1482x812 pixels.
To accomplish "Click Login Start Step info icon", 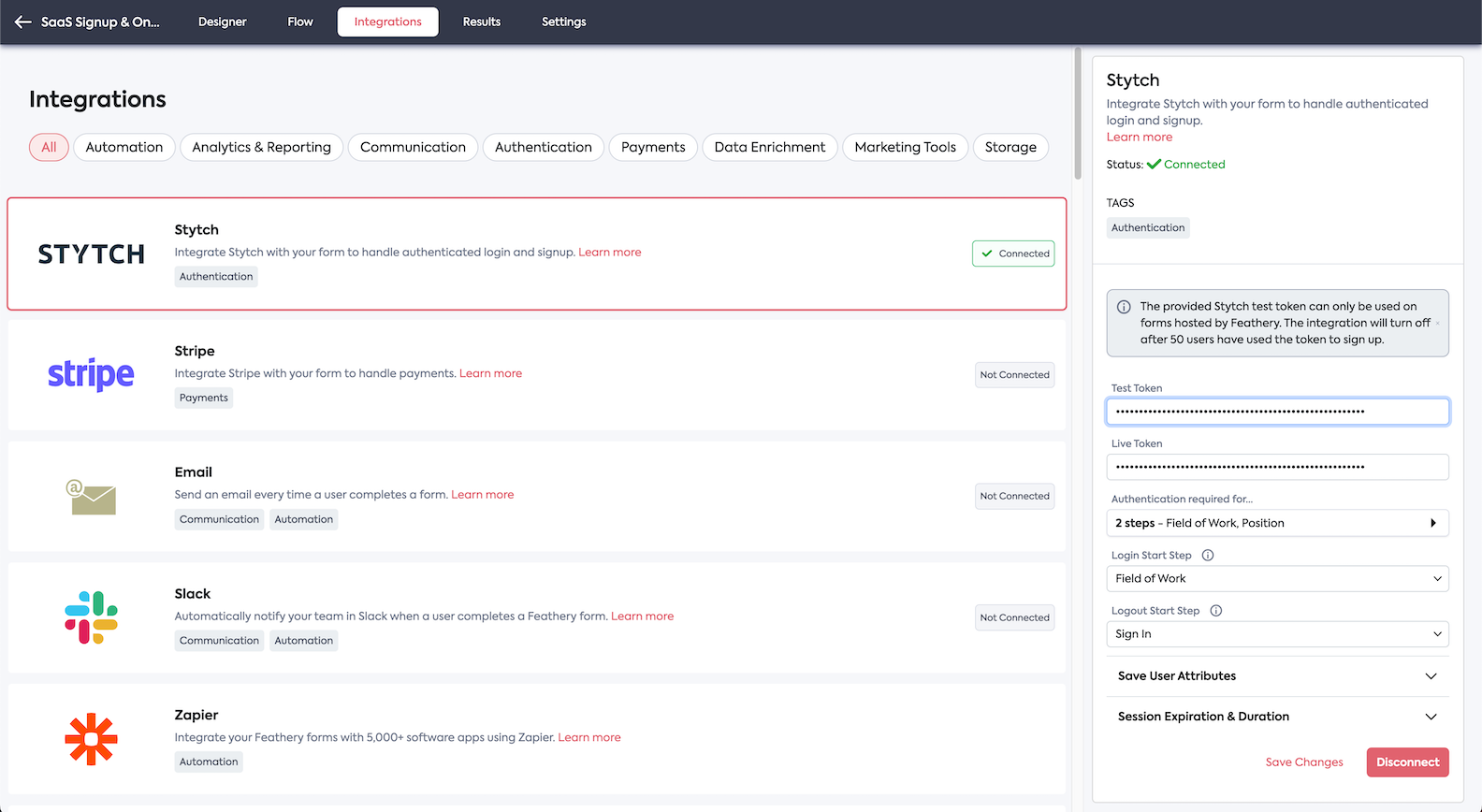I will 1208,555.
